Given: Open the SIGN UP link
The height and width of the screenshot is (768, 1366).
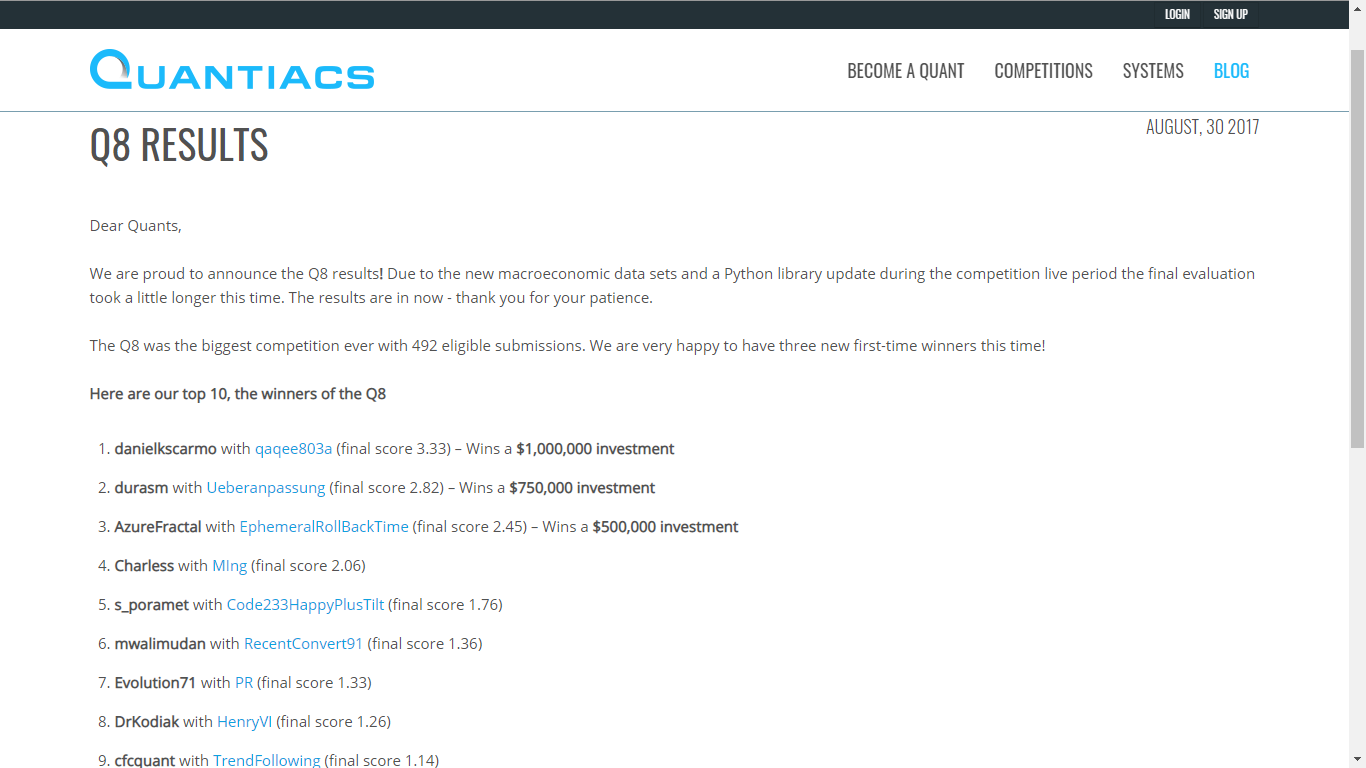Looking at the screenshot, I should click(1230, 14).
